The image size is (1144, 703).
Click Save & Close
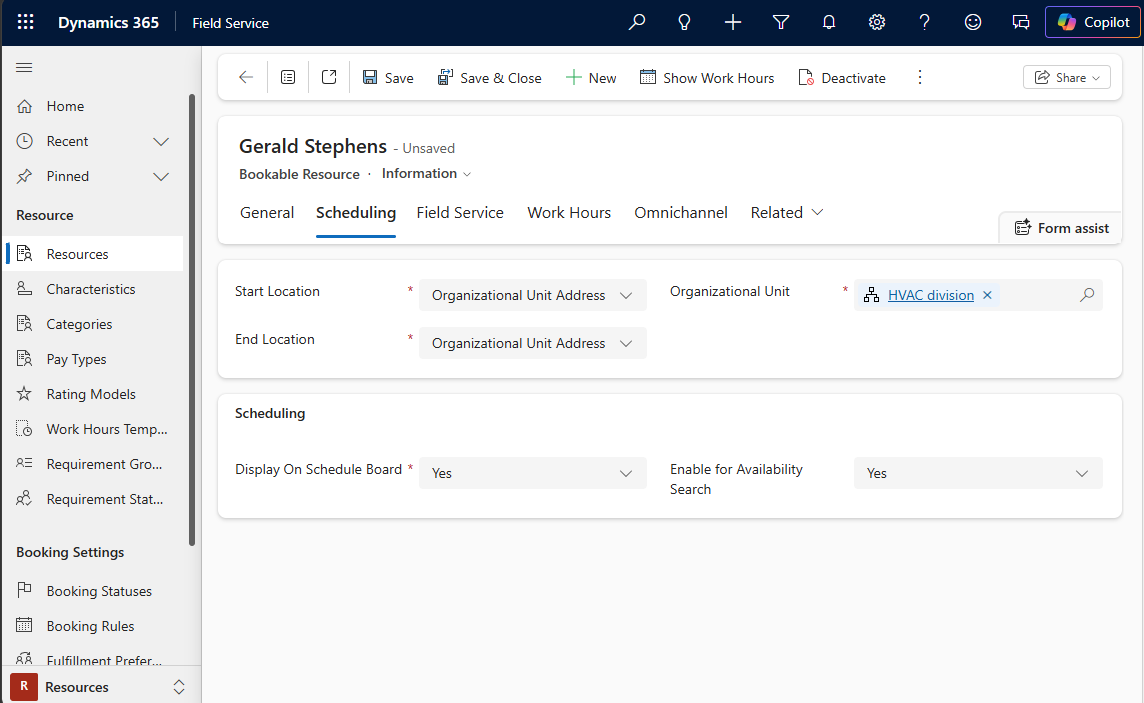pyautogui.click(x=490, y=77)
